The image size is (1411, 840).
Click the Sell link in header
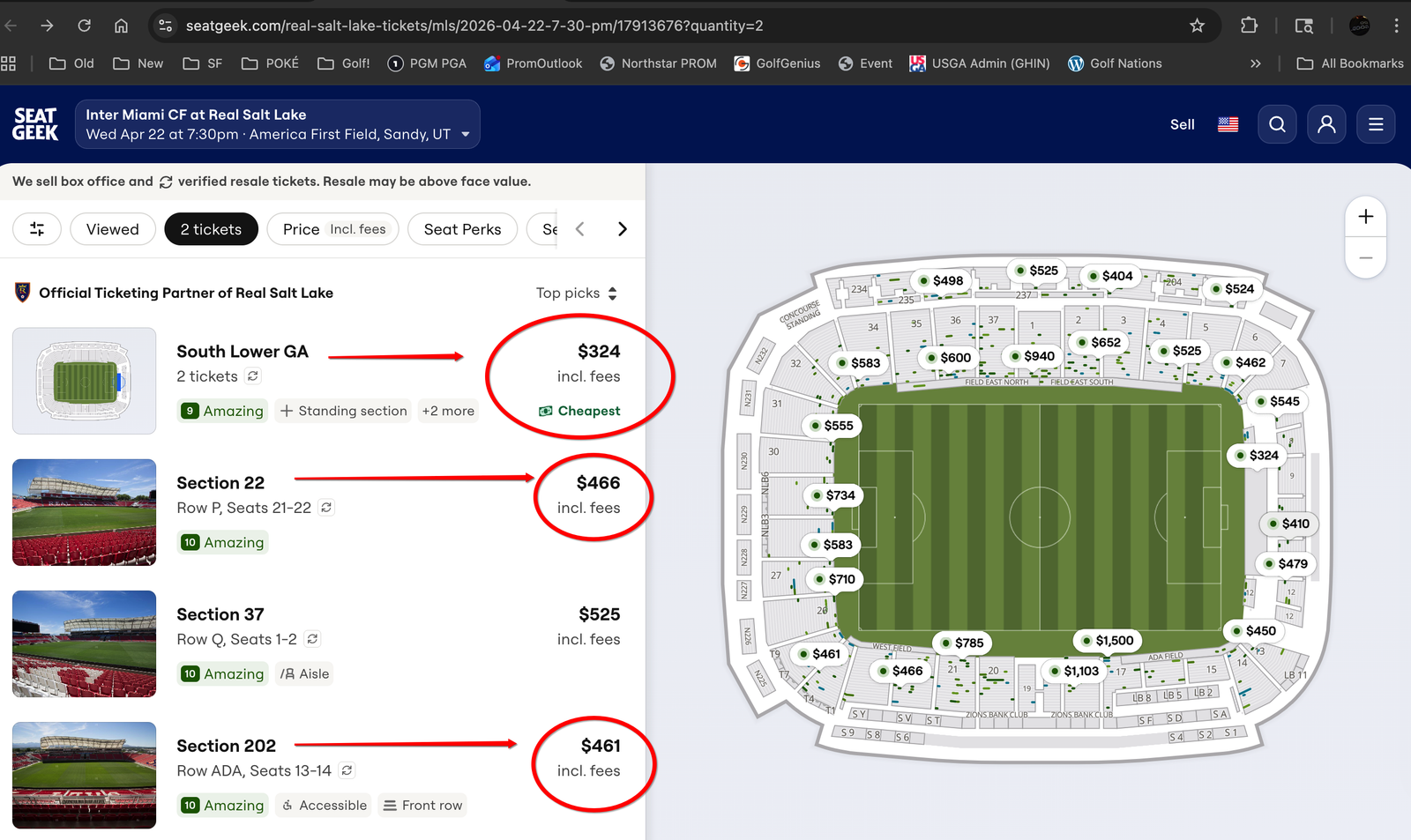[1182, 124]
